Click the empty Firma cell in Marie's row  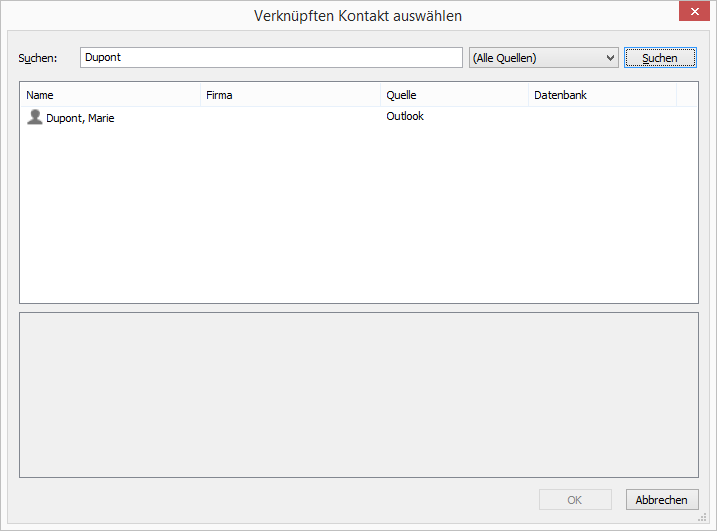[290, 118]
